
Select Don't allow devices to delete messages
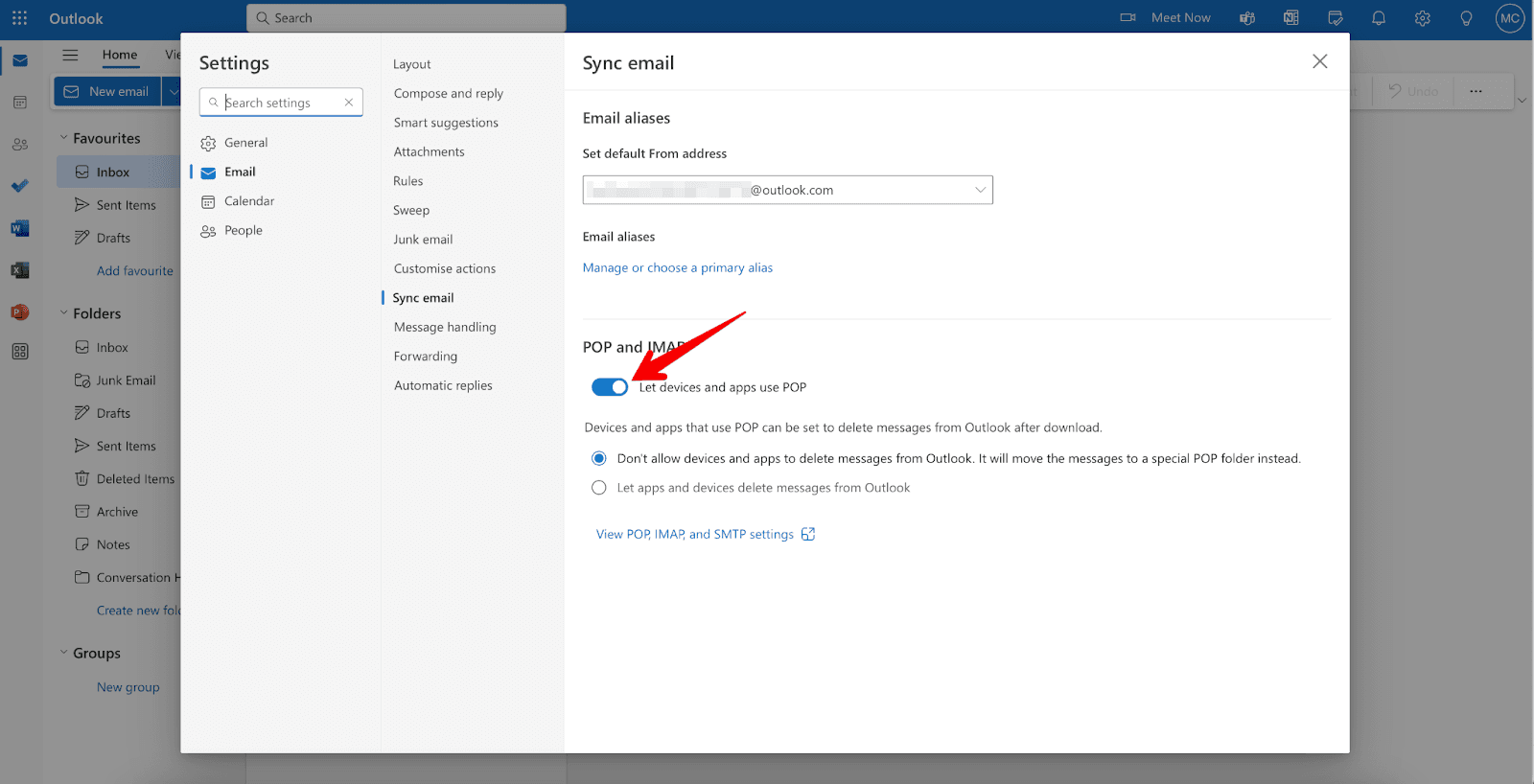(599, 459)
